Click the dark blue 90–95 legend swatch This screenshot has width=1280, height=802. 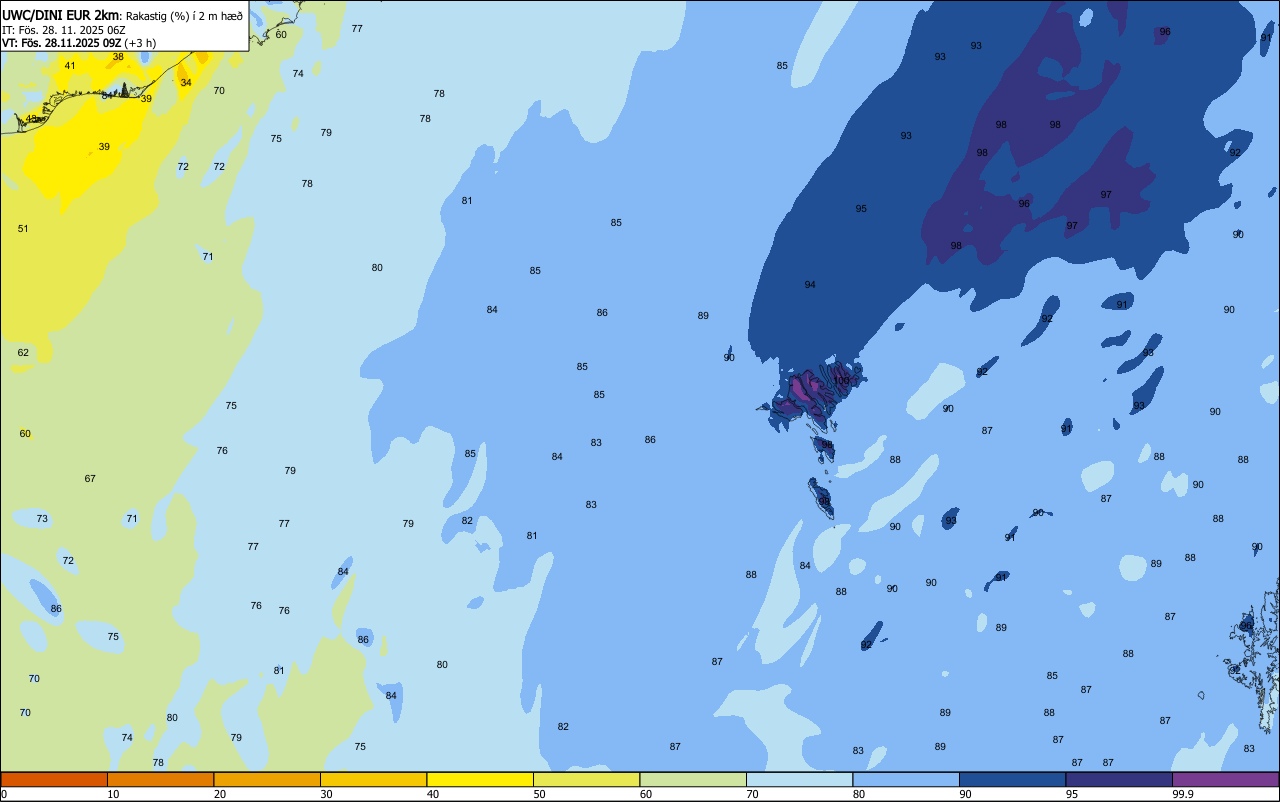click(x=1012, y=779)
